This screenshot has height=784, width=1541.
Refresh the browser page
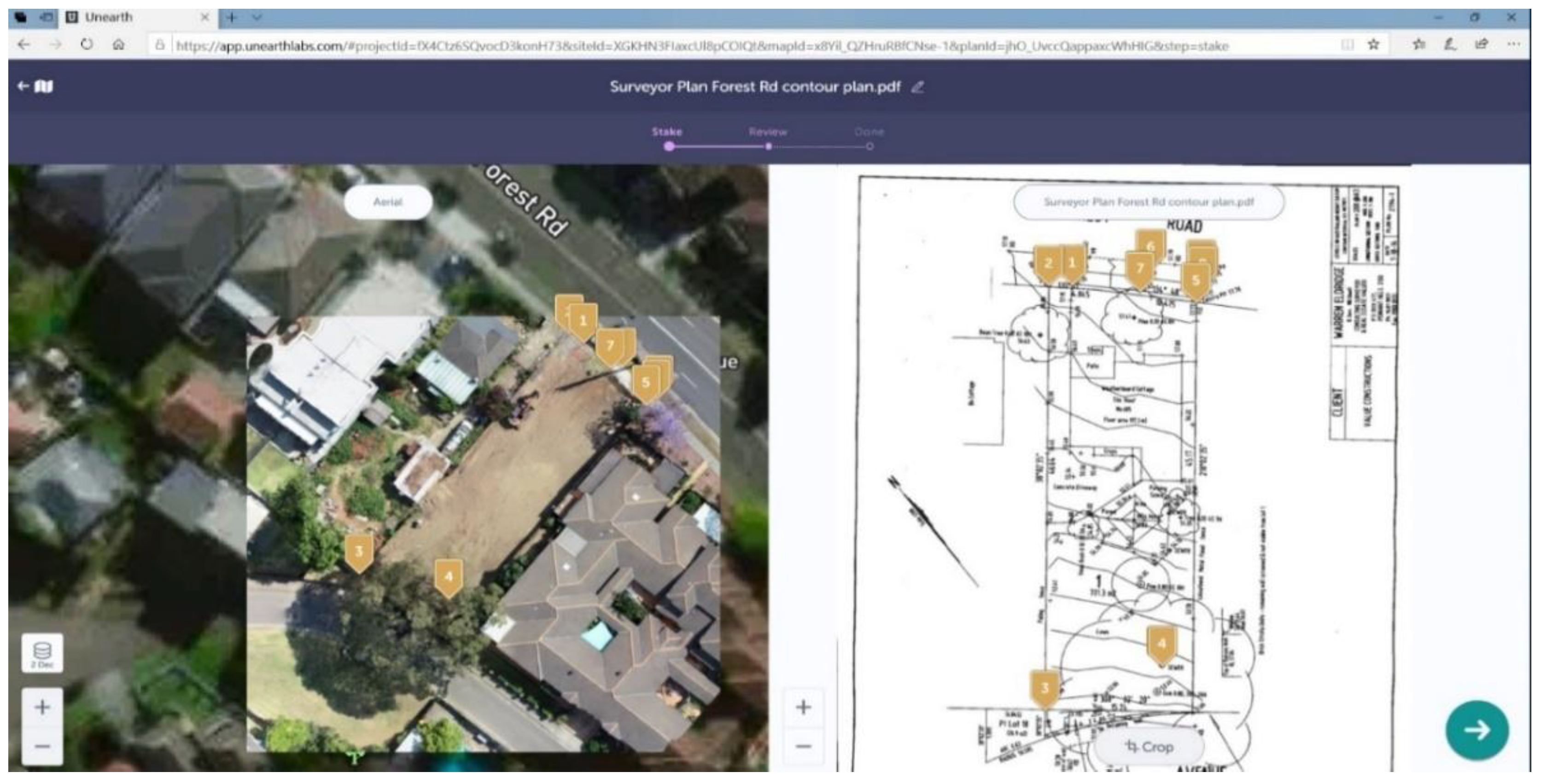point(87,44)
